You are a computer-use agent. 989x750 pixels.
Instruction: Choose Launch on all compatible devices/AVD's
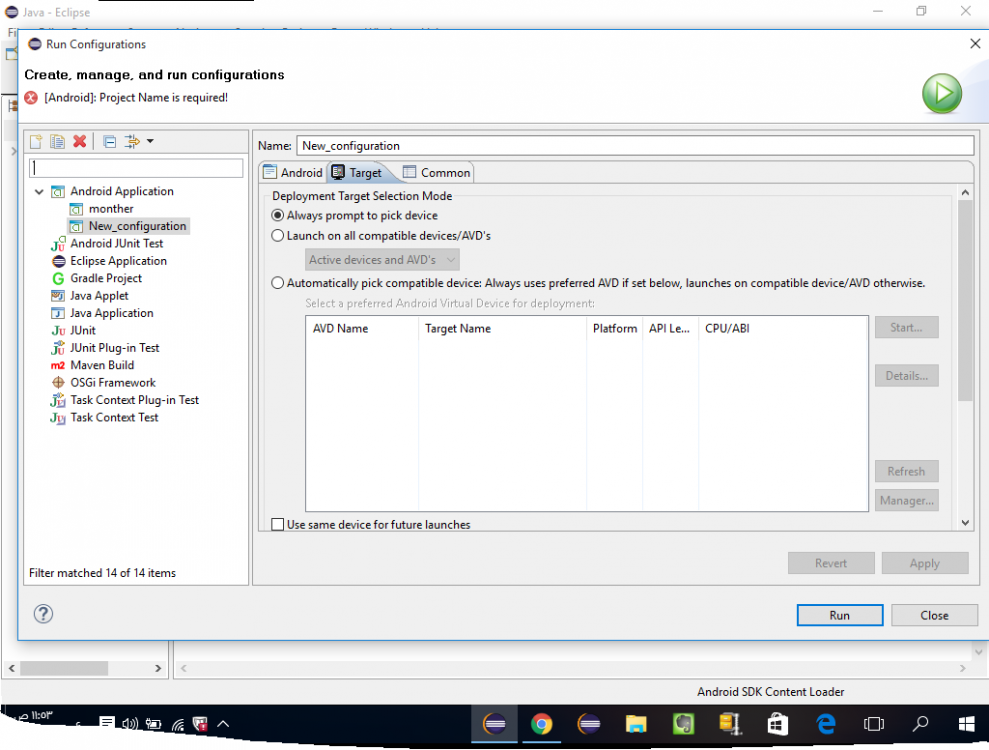click(x=278, y=235)
